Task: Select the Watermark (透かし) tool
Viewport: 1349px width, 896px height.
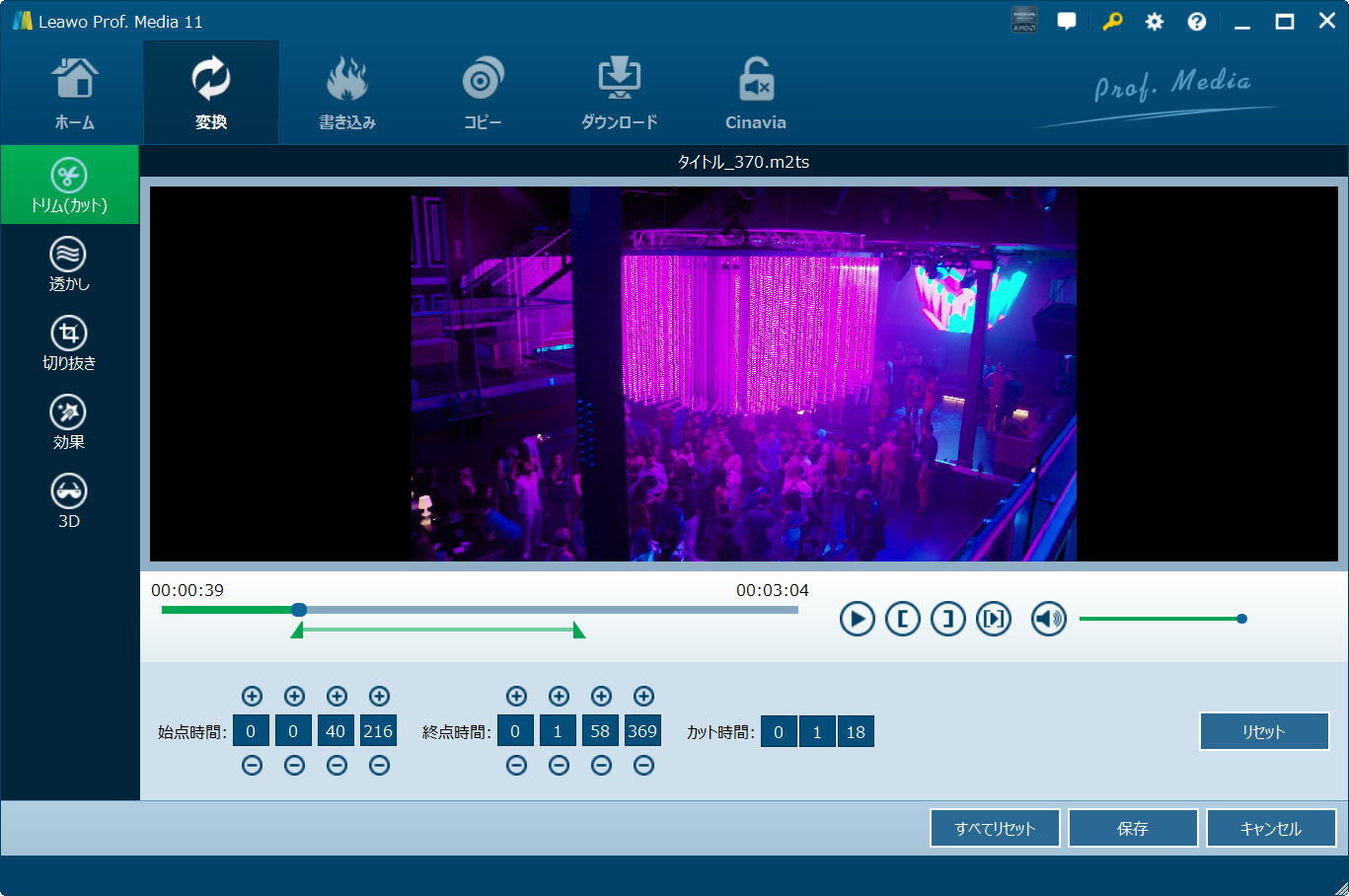Action: pos(69,264)
